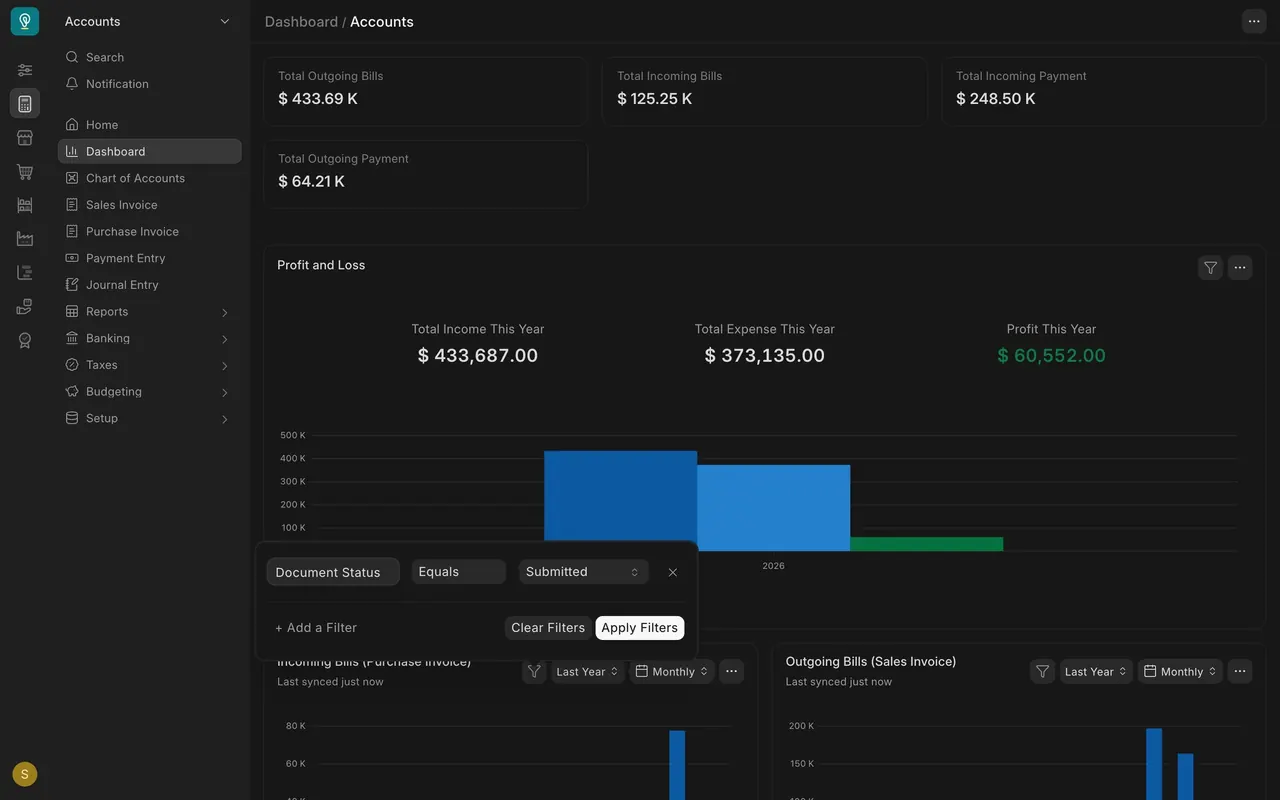This screenshot has height=800, width=1280.
Task: Open Chart of Accounts in the sidebar
Action: point(149,178)
